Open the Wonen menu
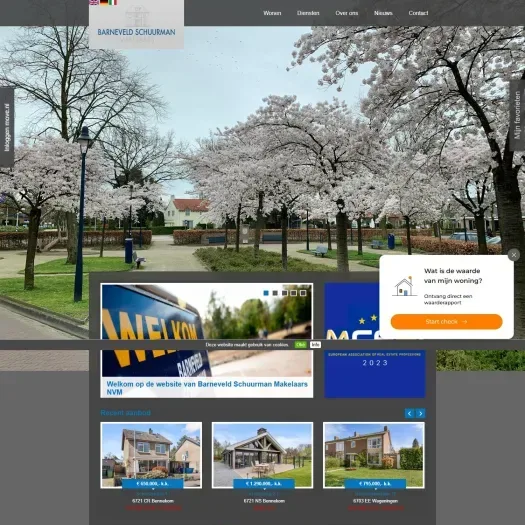 pos(272,13)
